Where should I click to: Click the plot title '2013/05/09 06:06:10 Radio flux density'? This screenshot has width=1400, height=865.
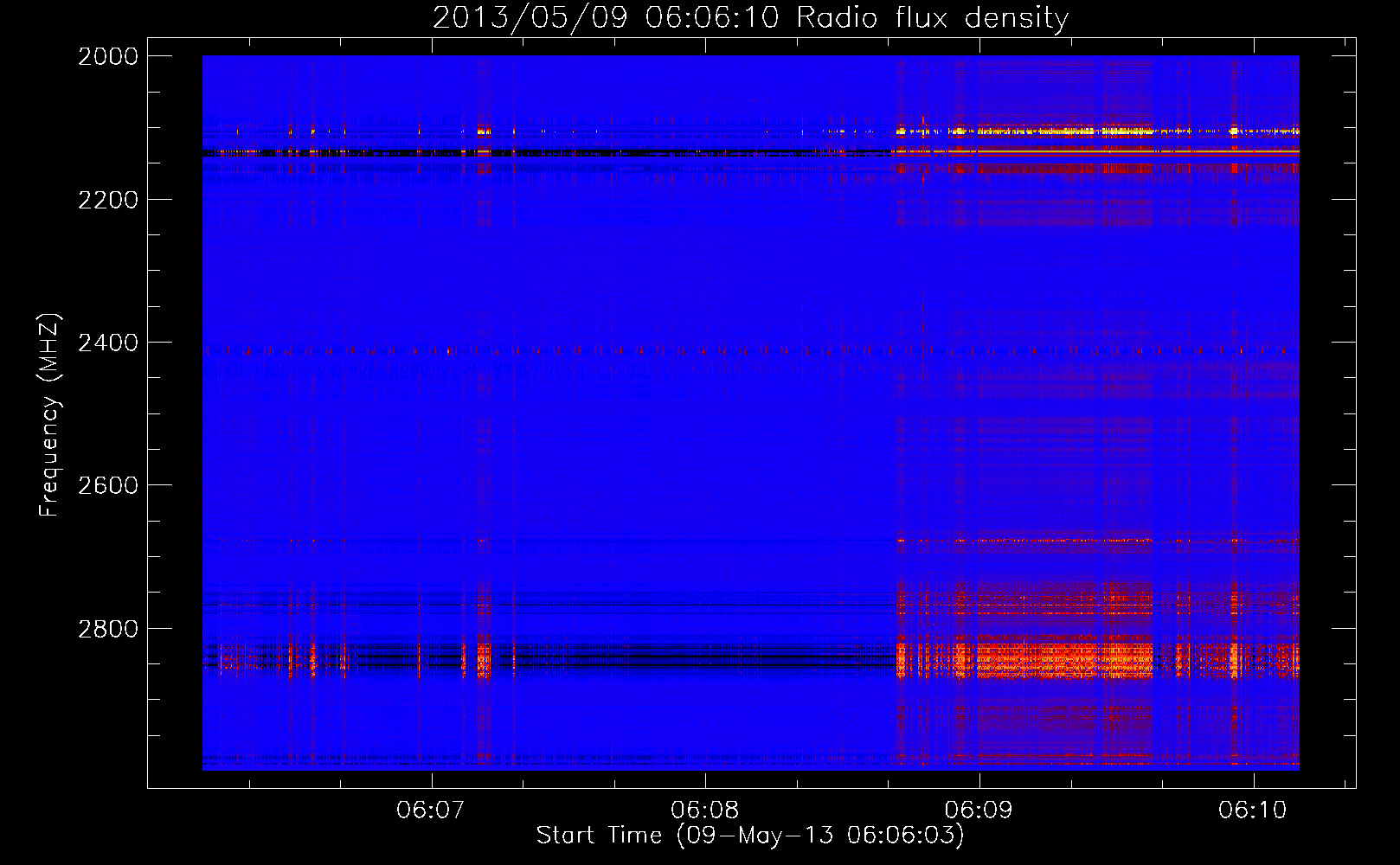point(750,18)
